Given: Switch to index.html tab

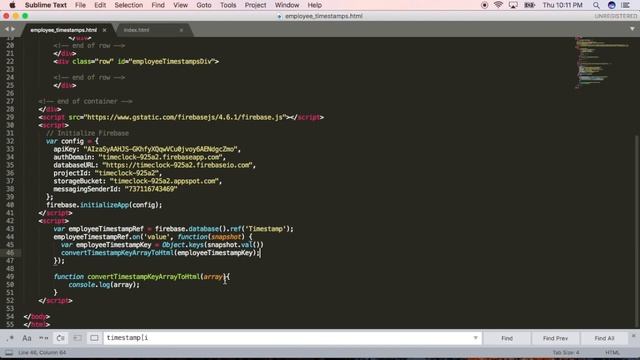Looking at the screenshot, I should pyautogui.click(x=136, y=30).
